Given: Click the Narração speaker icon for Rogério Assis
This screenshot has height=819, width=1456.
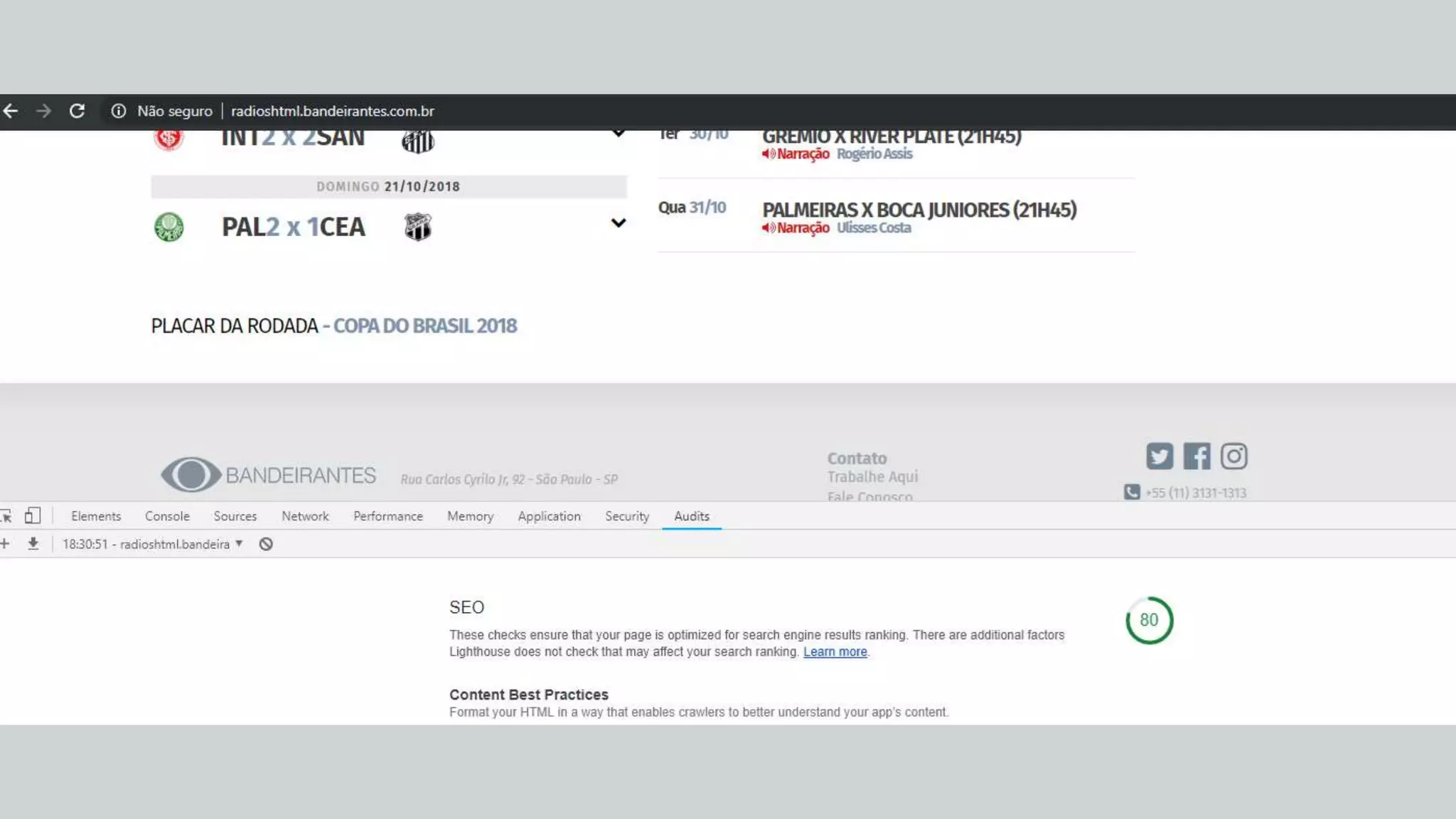Looking at the screenshot, I should 769,154.
